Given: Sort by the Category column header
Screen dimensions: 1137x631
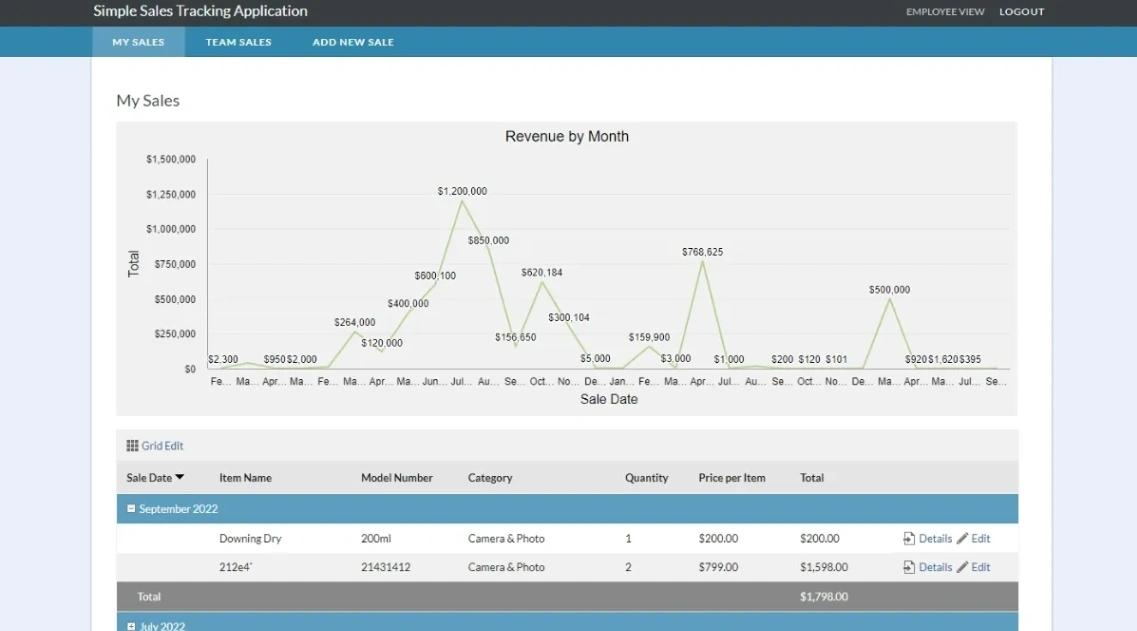Looking at the screenshot, I should pyautogui.click(x=490, y=478).
